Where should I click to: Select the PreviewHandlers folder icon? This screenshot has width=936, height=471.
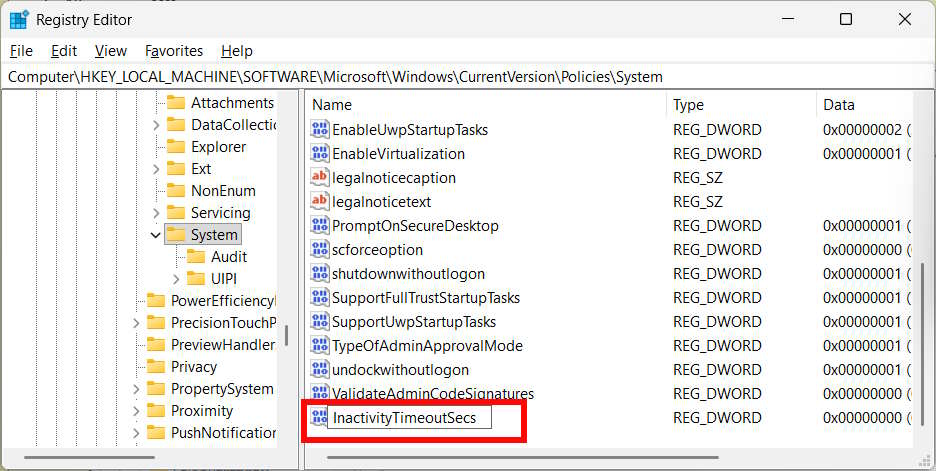(156, 345)
